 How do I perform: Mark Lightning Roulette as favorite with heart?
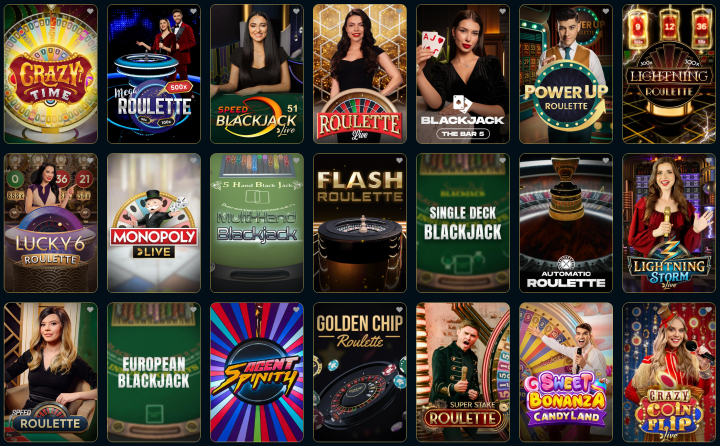click(x=709, y=11)
